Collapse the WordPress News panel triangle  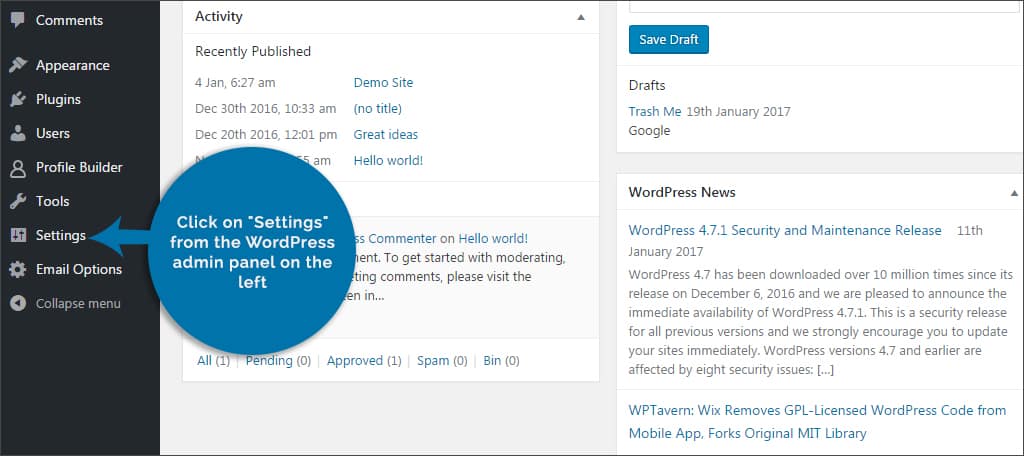tap(1014, 193)
